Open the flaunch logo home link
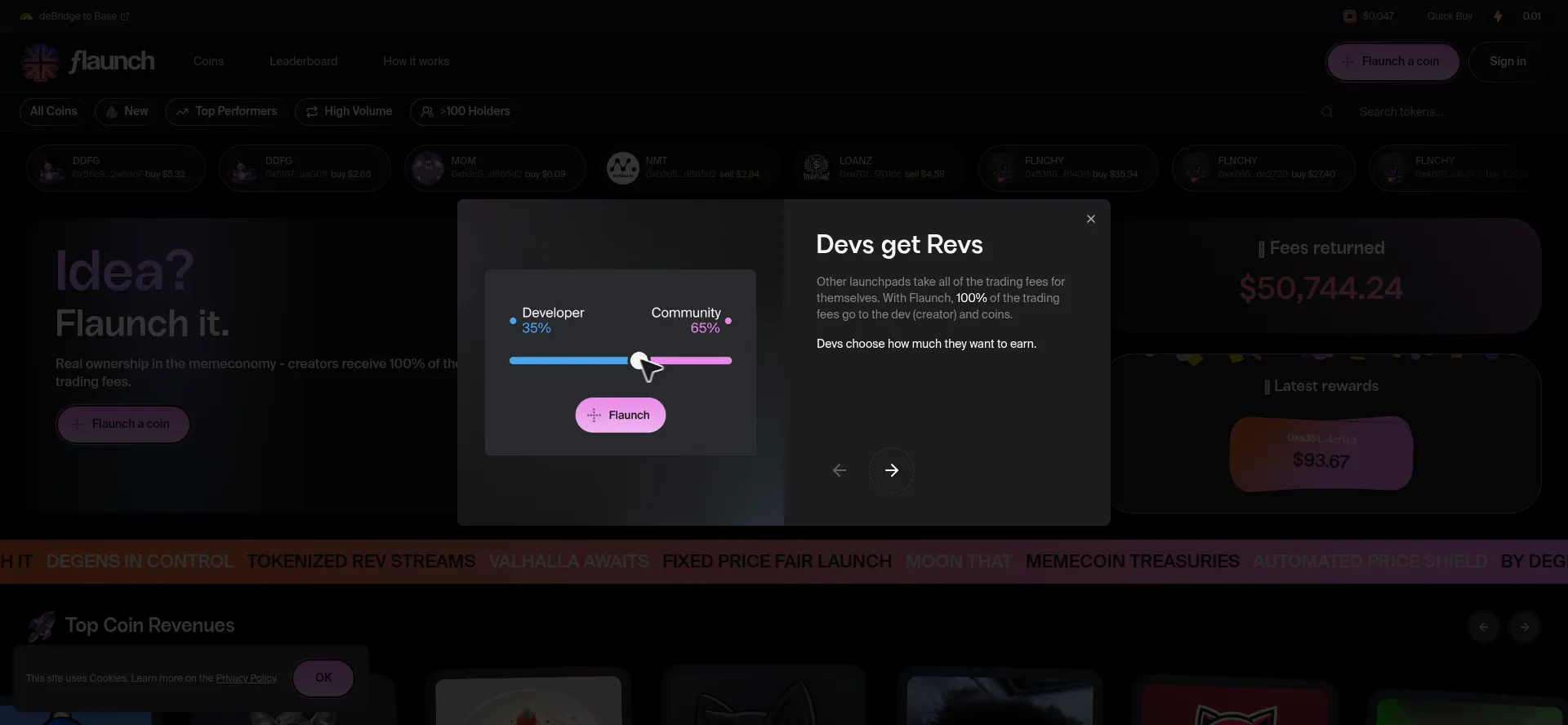The width and height of the screenshot is (1568, 725). pos(88,62)
